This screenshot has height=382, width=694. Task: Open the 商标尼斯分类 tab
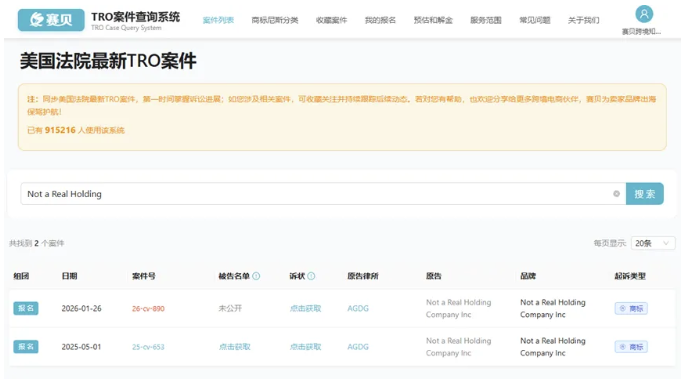tap(275, 20)
